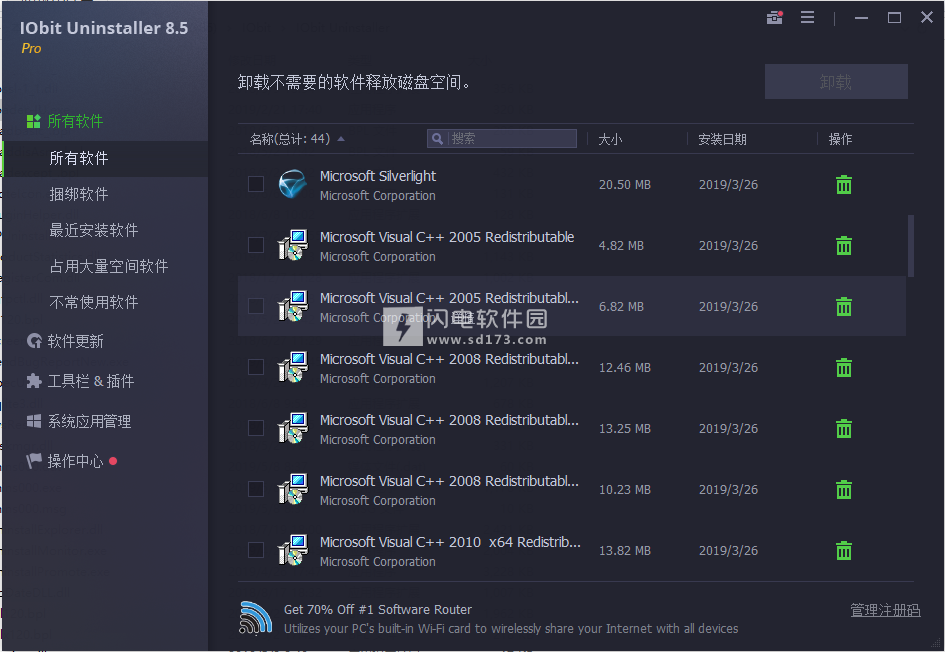Click the Wi-Fi router promo icon
This screenshot has width=945, height=652.
point(256,618)
